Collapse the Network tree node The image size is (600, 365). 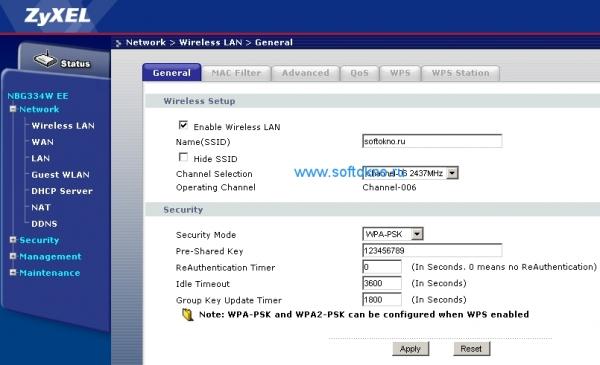coord(13,109)
